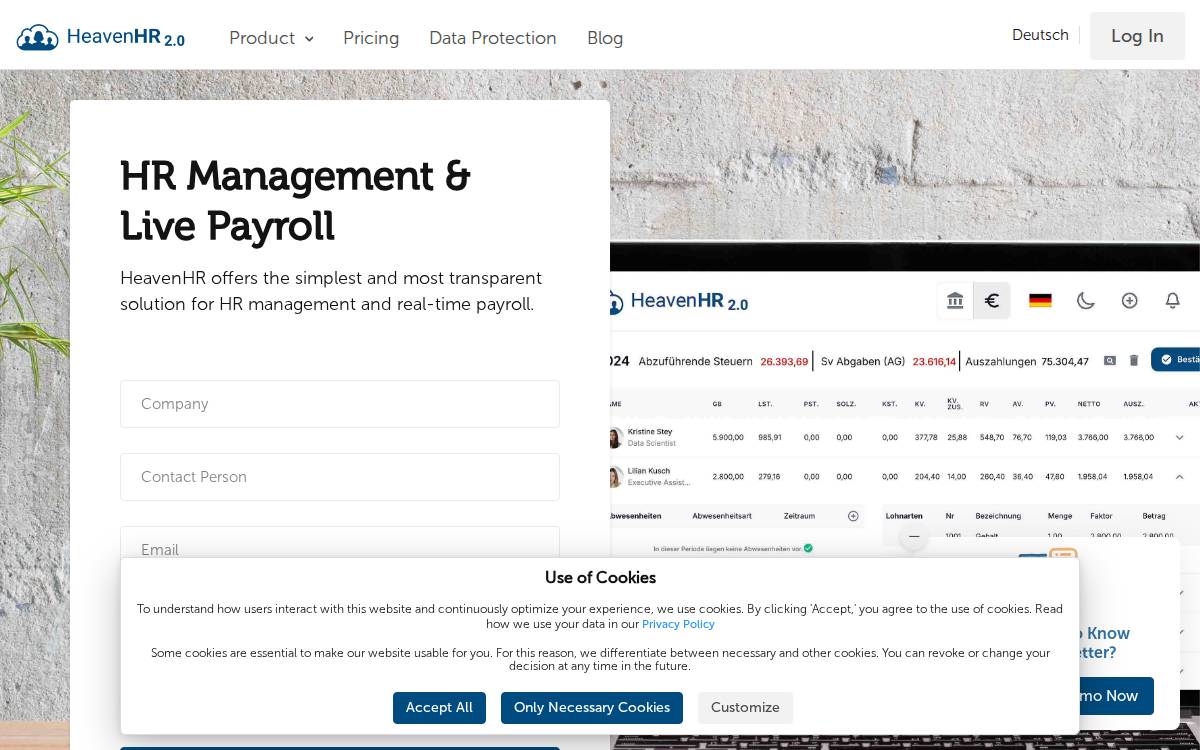Focus the Contact Person input field
1200x750 pixels.
click(x=340, y=477)
